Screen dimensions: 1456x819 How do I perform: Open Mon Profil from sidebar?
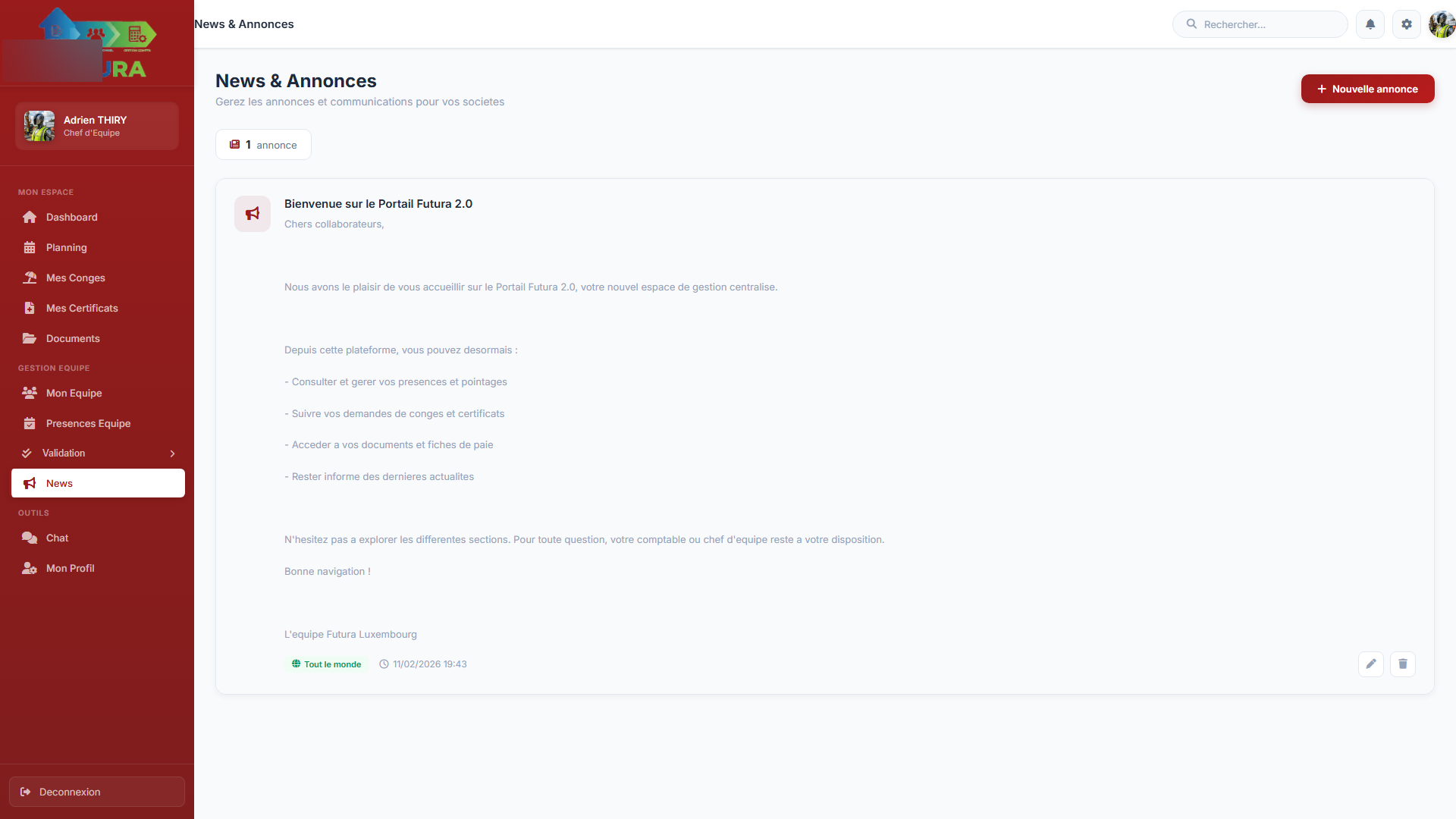click(70, 569)
